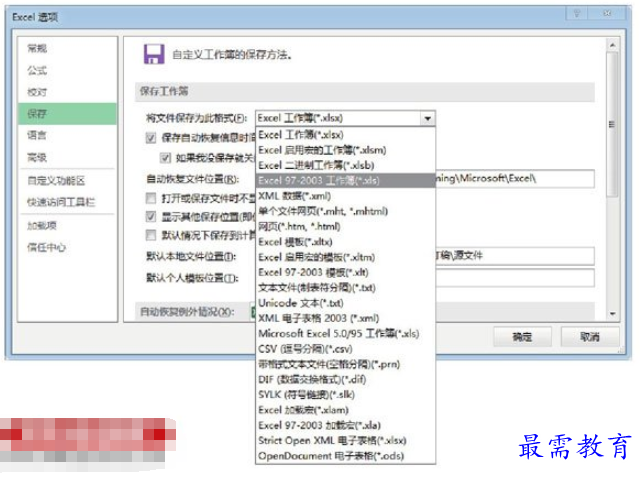Toggle 如果我没保存就关闭 checkbox
Viewport: 640px width, 478px height.
point(165,158)
